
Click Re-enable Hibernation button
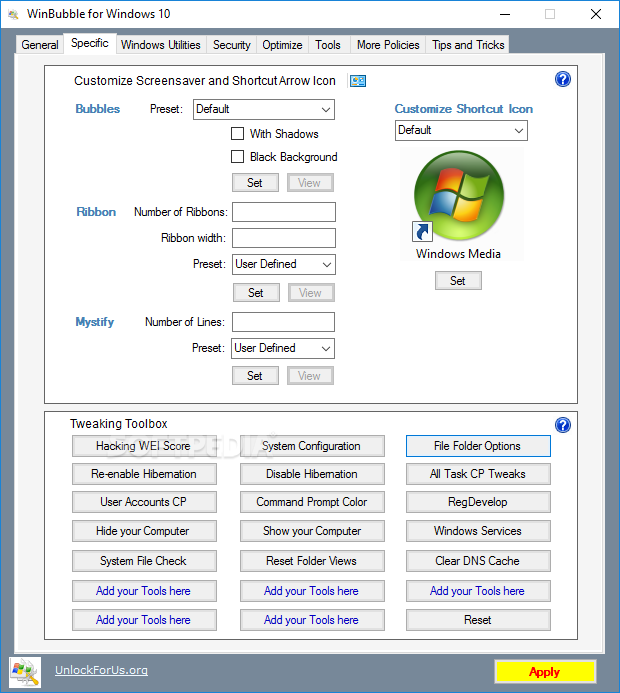click(x=144, y=474)
